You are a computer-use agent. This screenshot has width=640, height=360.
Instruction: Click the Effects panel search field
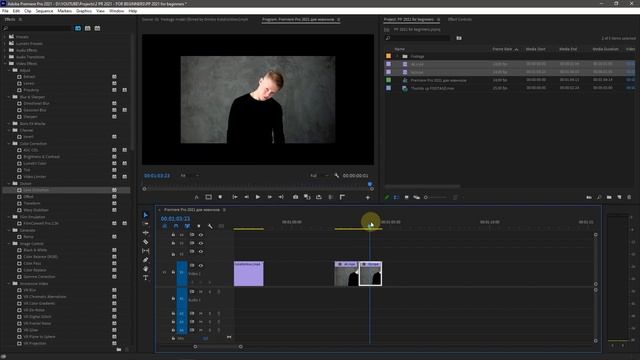click(x=38, y=28)
